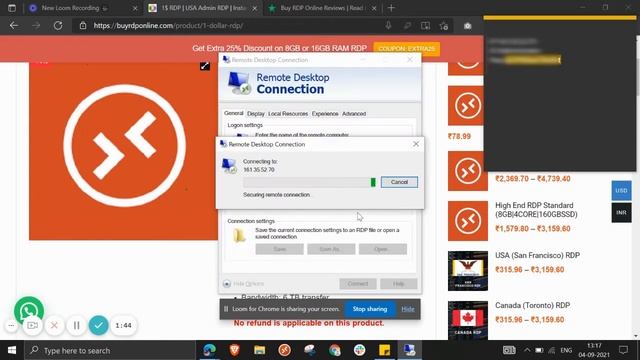Open USA (San Francisco) RDP link
The width and height of the screenshot is (640, 360).
537,256
